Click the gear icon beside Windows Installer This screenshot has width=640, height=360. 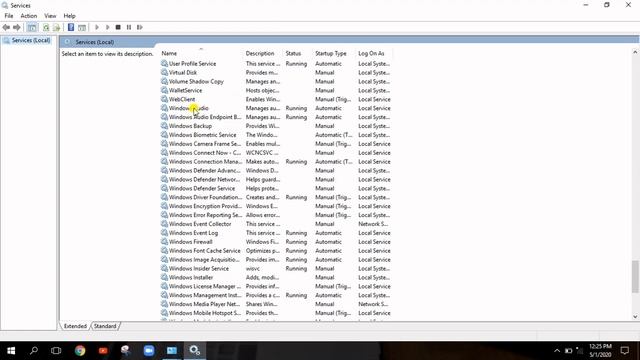tap(164, 277)
